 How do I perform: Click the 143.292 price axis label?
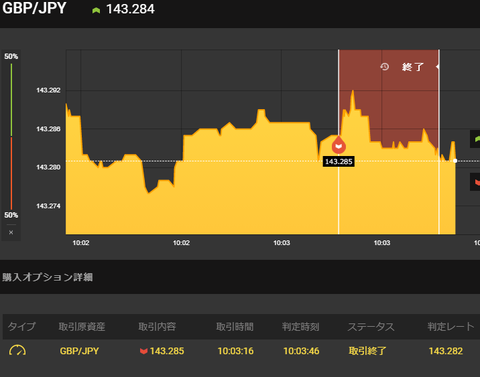point(48,90)
